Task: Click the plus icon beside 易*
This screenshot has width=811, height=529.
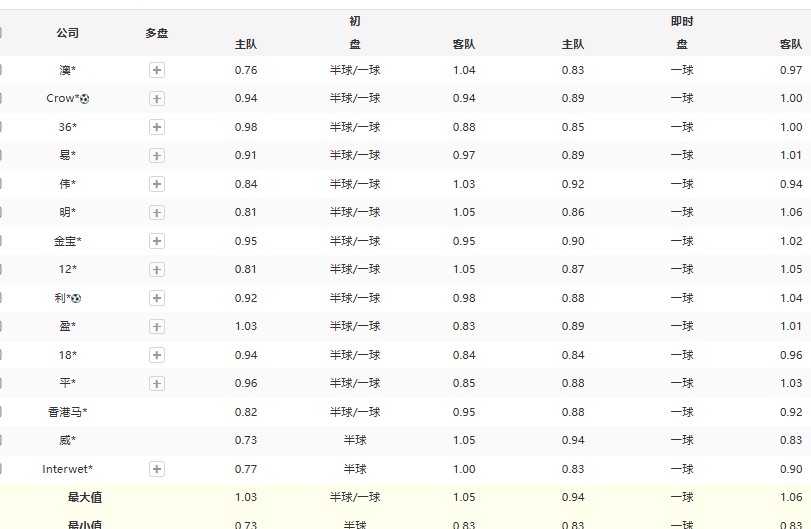Action: click(157, 156)
